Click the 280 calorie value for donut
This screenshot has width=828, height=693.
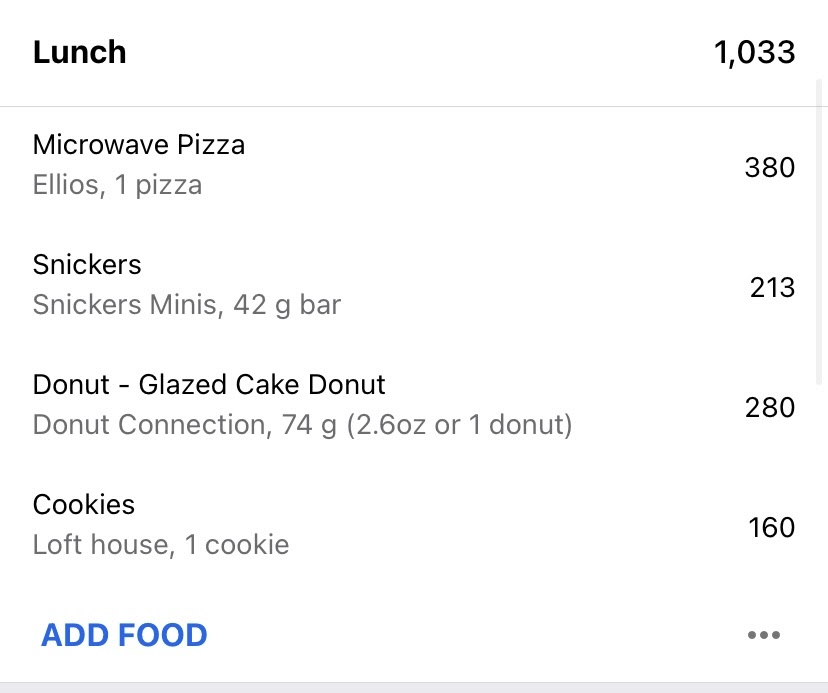coord(770,408)
